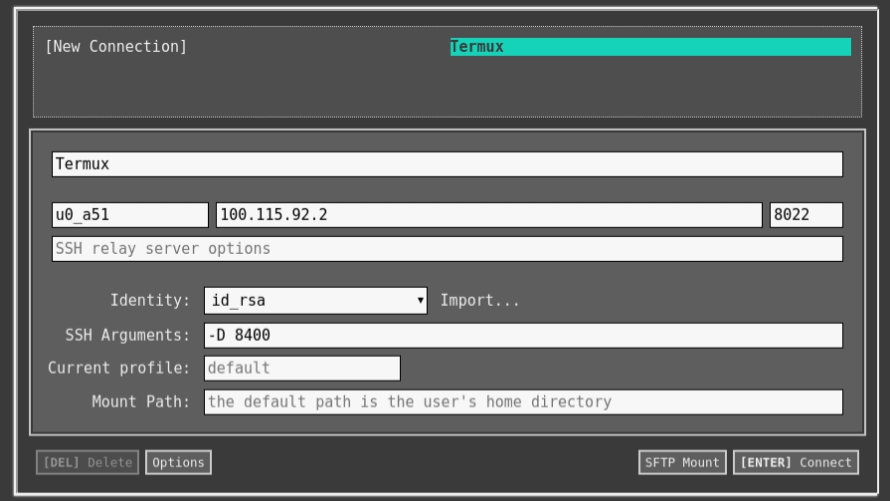Click the Import... identity link
This screenshot has width=890, height=501.
[x=480, y=300]
